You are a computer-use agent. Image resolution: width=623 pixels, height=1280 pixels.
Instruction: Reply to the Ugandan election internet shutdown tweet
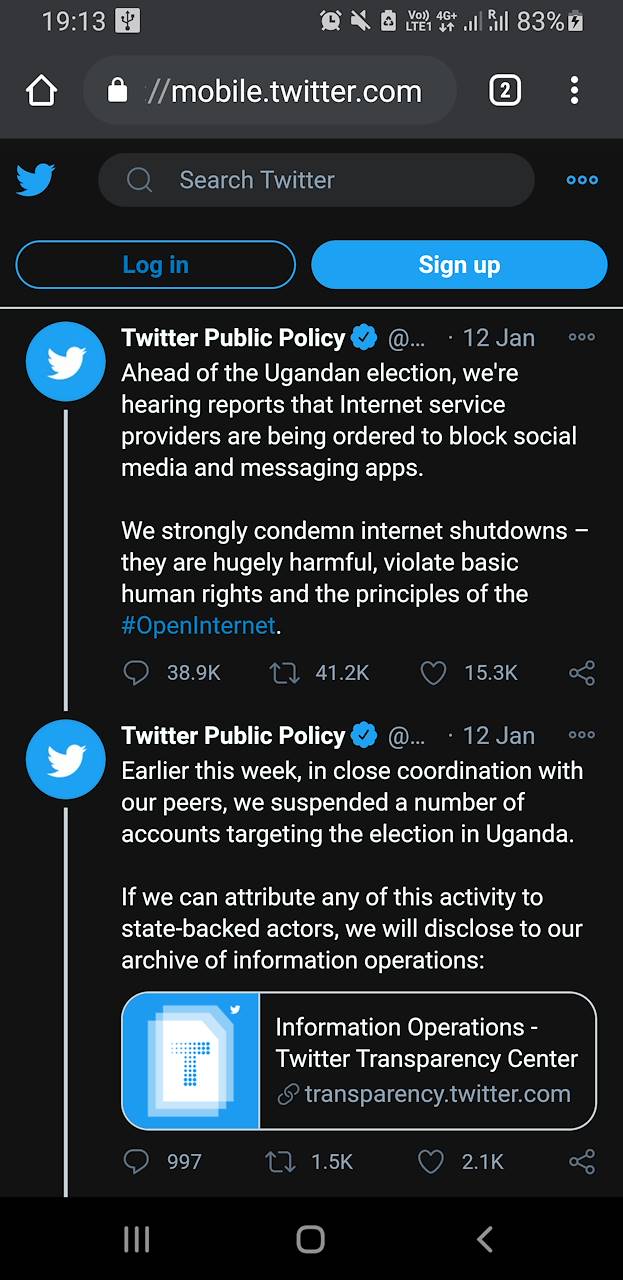pyautogui.click(x=136, y=673)
